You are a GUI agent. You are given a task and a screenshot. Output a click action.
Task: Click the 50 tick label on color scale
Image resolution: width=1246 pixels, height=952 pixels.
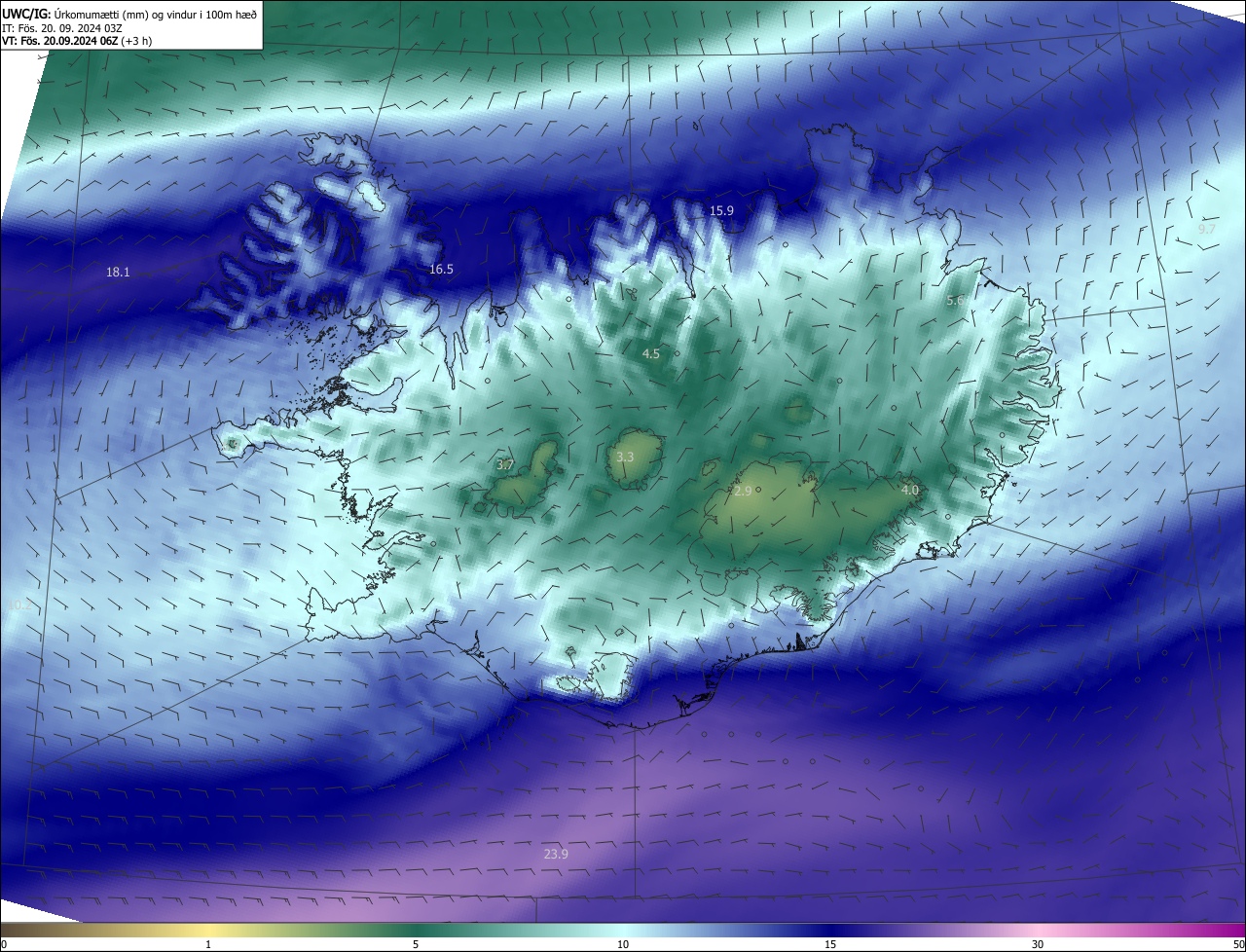click(1238, 944)
